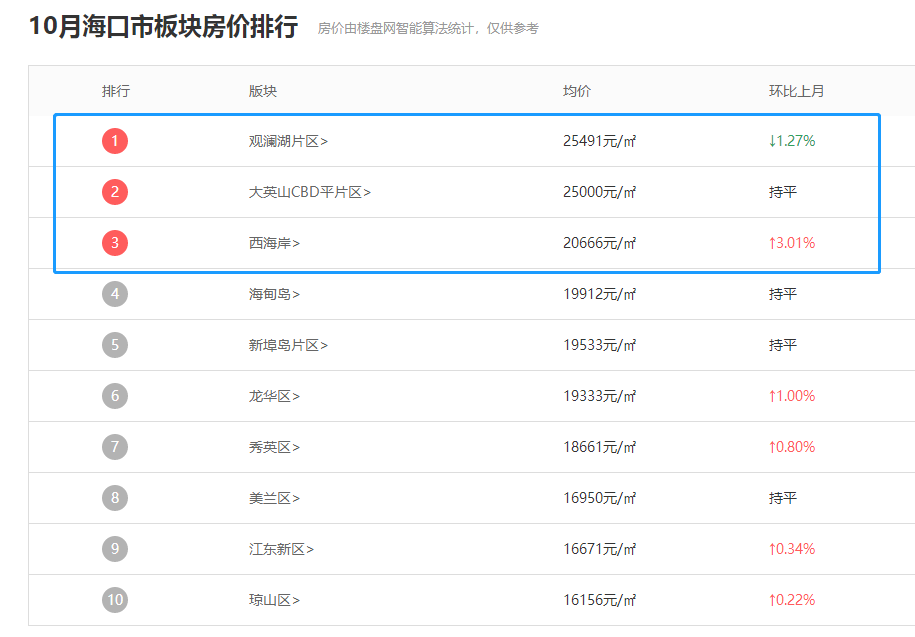This screenshot has width=915, height=637.
Task: Click the 环比上月 column header
Action: [796, 90]
